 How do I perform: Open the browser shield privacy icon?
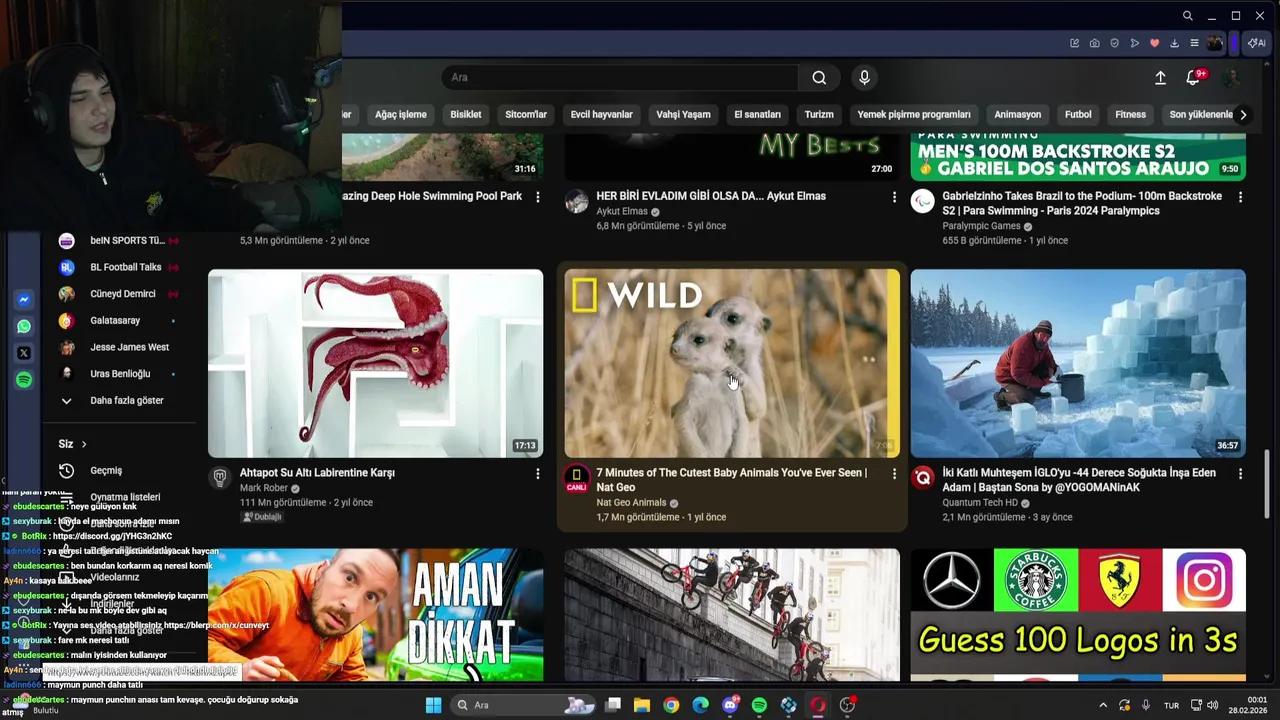click(x=1115, y=43)
